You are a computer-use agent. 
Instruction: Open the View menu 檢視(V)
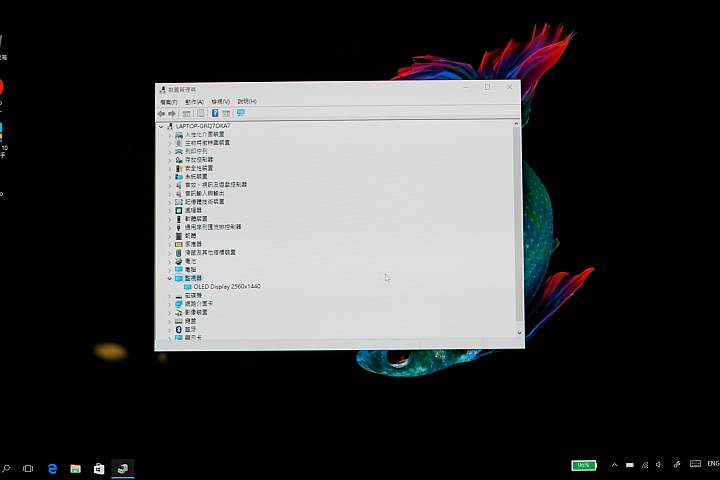[x=220, y=102]
